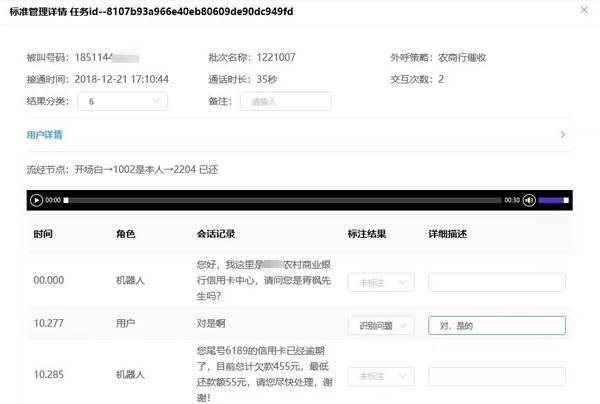Open the 用户详情 section link
Screen dimensions: 600x404
coord(45,134)
